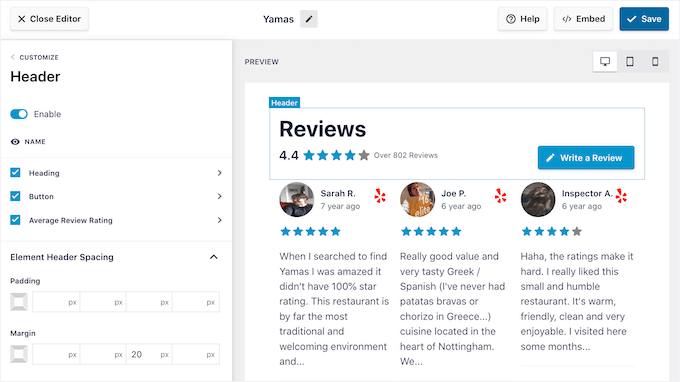The image size is (680, 382).
Task: Click the 4.4 average rating number
Action: [x=289, y=155]
